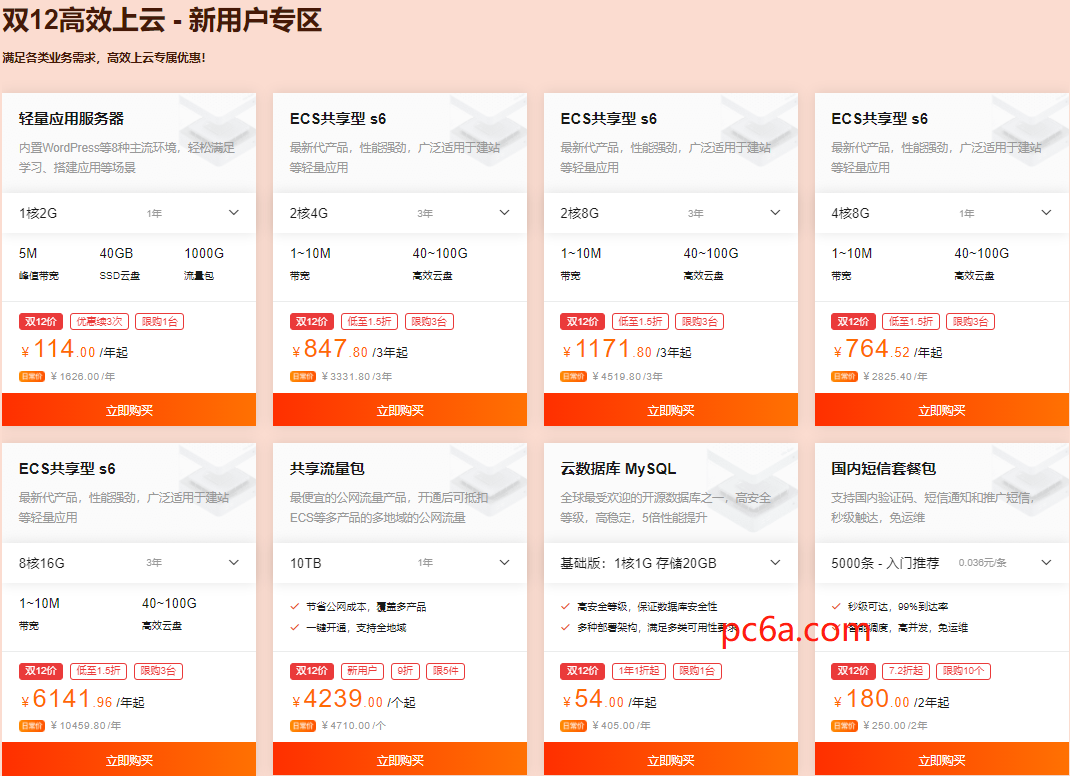Click the ¥3331.80/3年 daily price
Screen dimensions: 1070x776
pyautogui.click(x=357, y=377)
